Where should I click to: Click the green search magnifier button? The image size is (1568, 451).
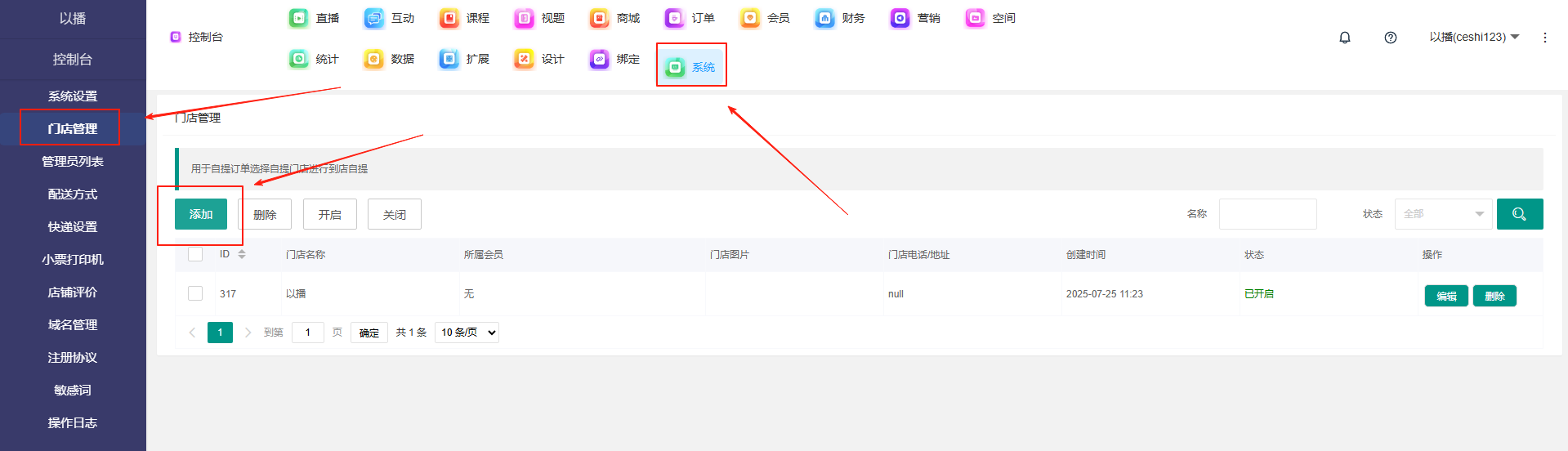[x=1519, y=214]
